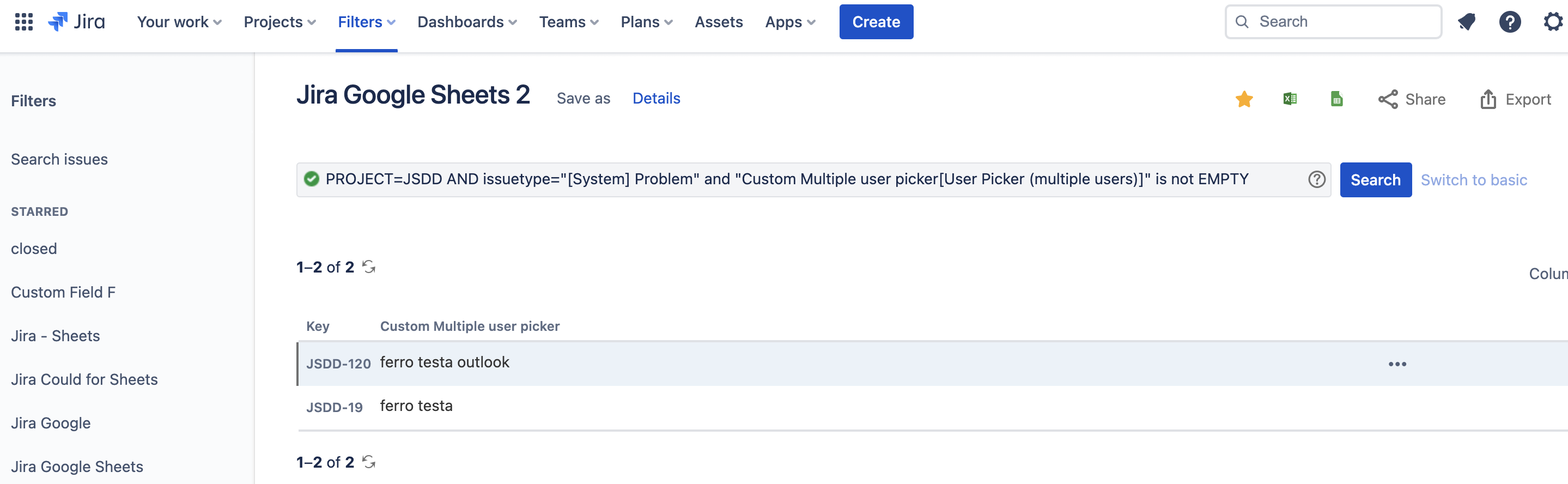
Task: Refresh results icon next to top count
Action: coord(369,267)
